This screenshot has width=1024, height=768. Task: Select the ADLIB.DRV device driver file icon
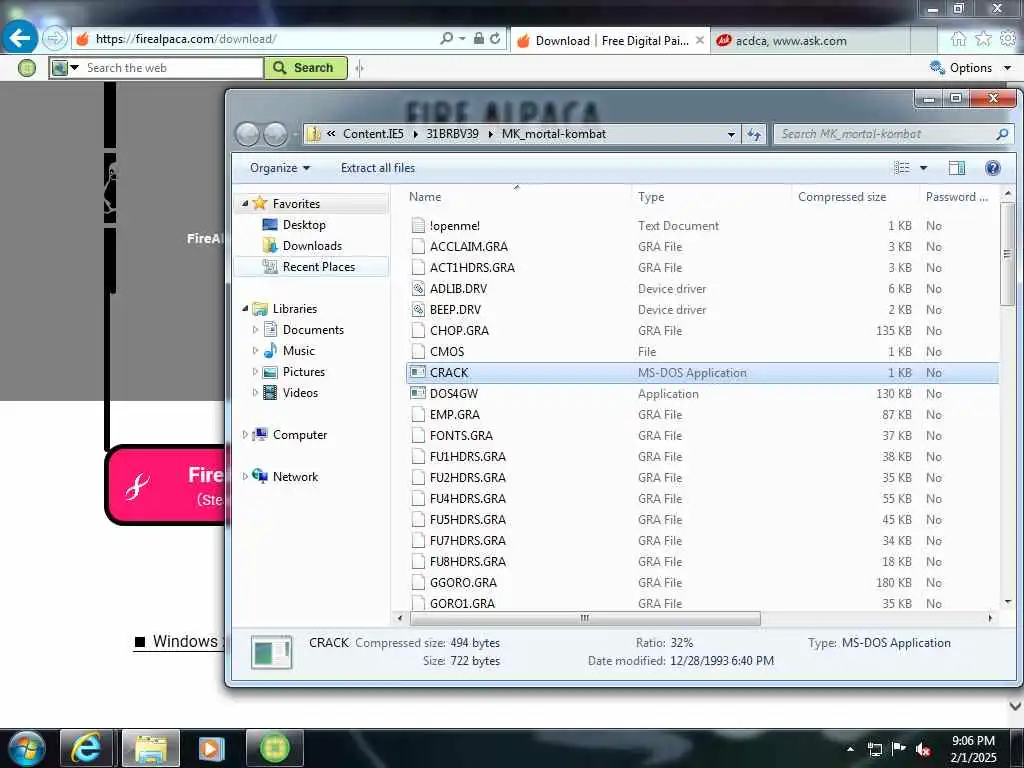point(418,289)
